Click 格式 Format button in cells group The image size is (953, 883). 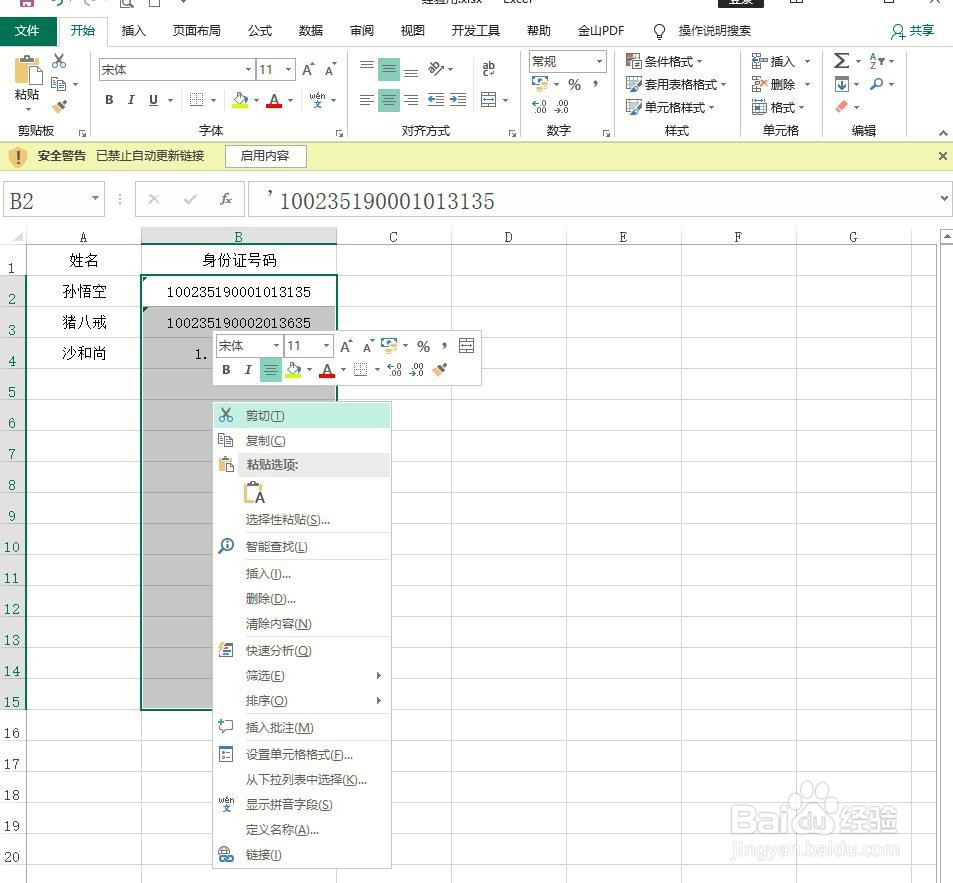[778, 107]
